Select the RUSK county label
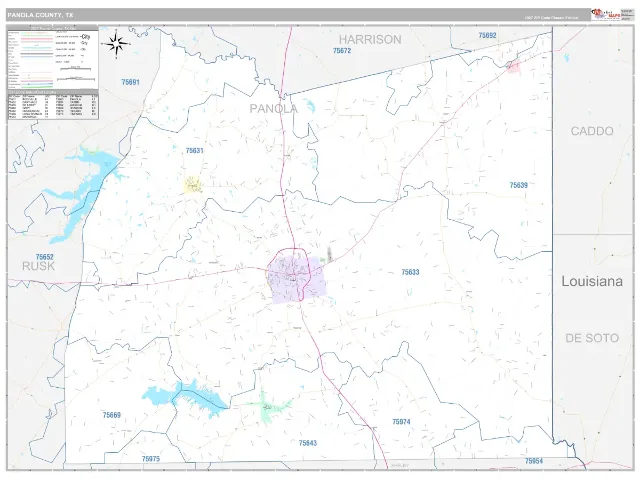The width and height of the screenshot is (640, 480). 38,266
